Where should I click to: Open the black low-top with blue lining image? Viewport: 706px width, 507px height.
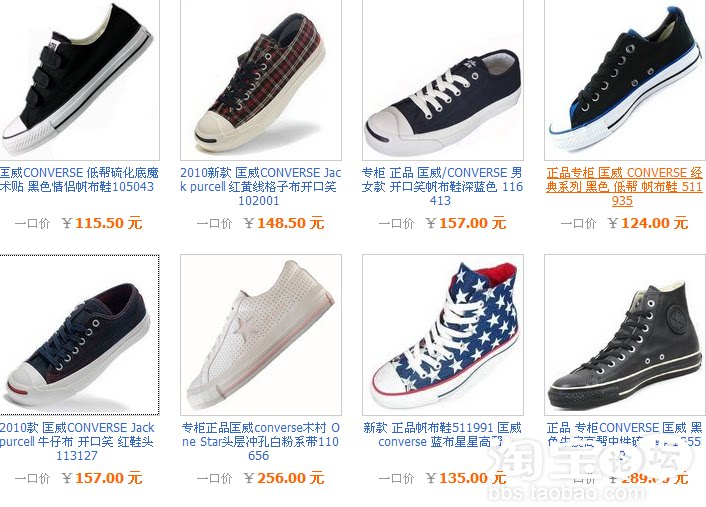tap(625, 80)
